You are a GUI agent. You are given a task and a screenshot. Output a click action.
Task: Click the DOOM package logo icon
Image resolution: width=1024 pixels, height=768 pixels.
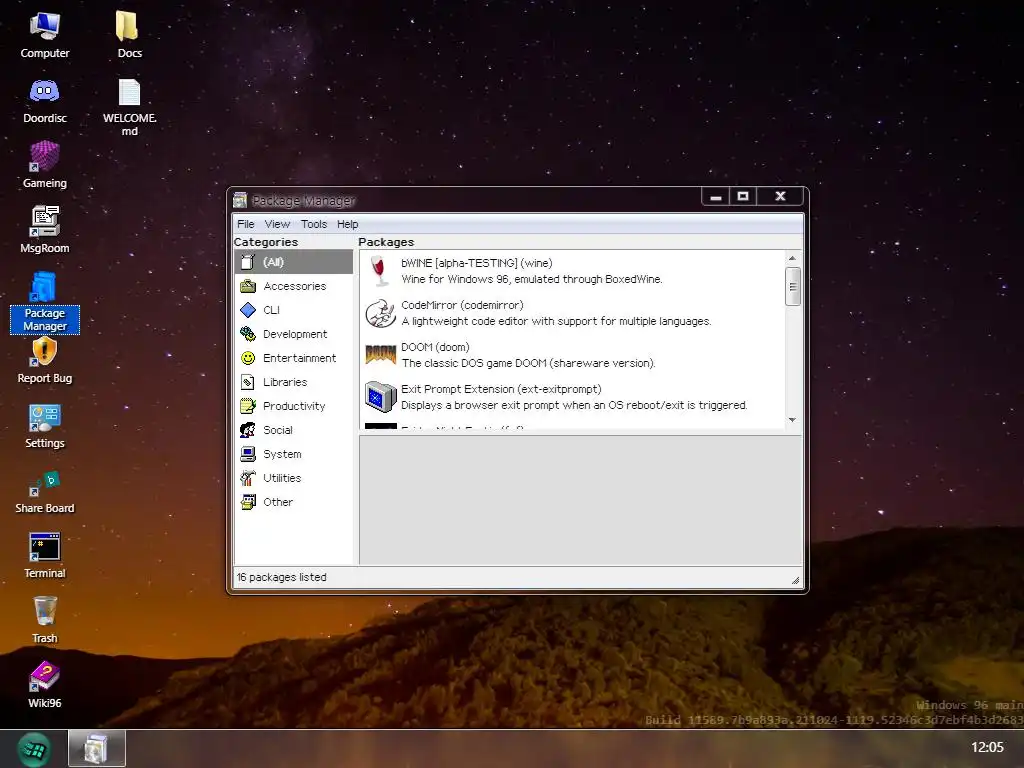pos(381,355)
